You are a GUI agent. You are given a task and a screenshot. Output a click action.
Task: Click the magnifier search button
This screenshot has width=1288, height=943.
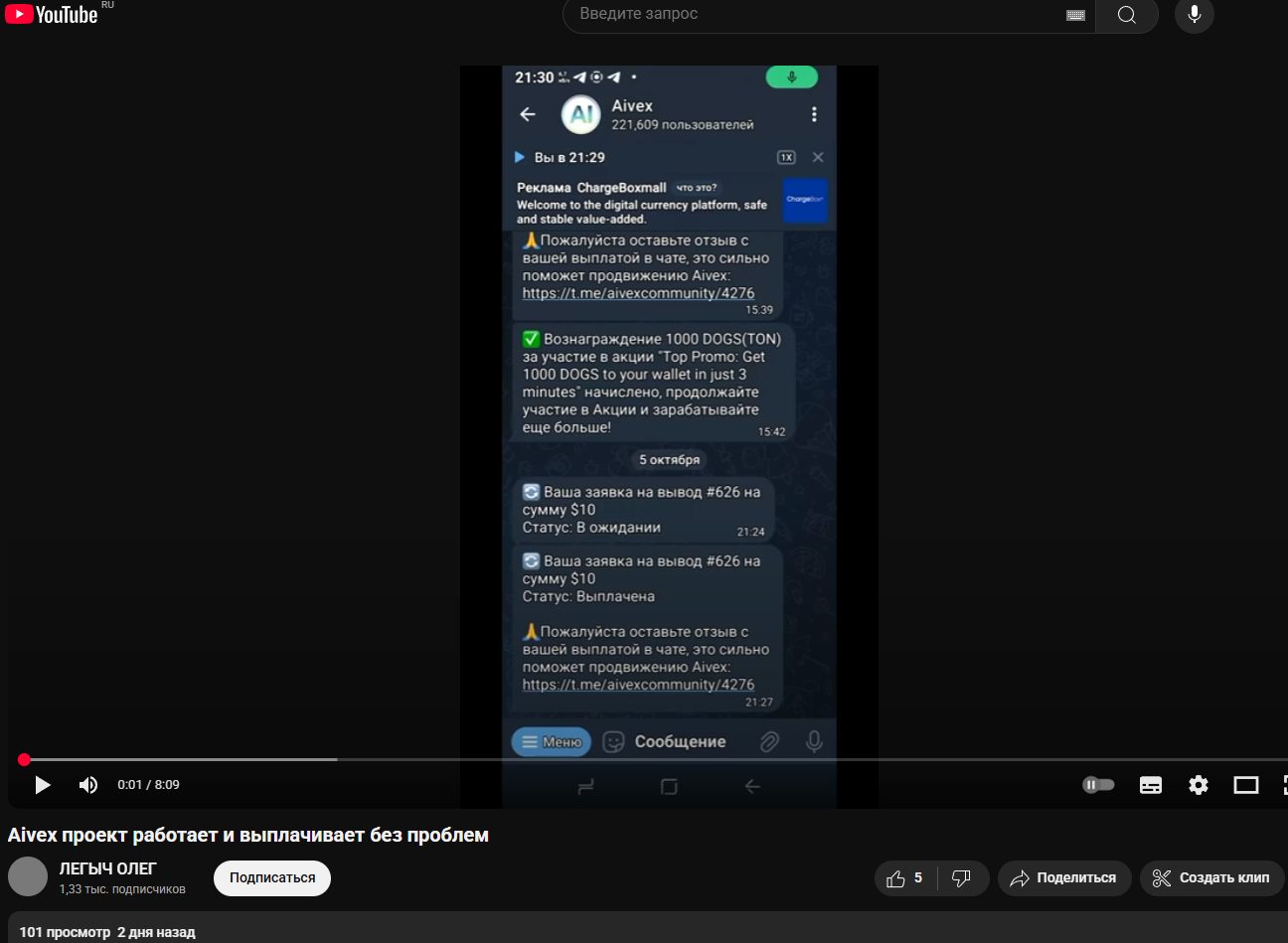1126,15
